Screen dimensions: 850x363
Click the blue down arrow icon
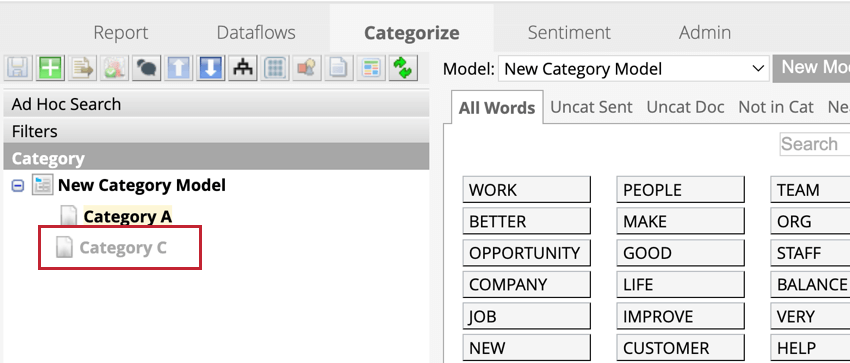click(x=210, y=68)
